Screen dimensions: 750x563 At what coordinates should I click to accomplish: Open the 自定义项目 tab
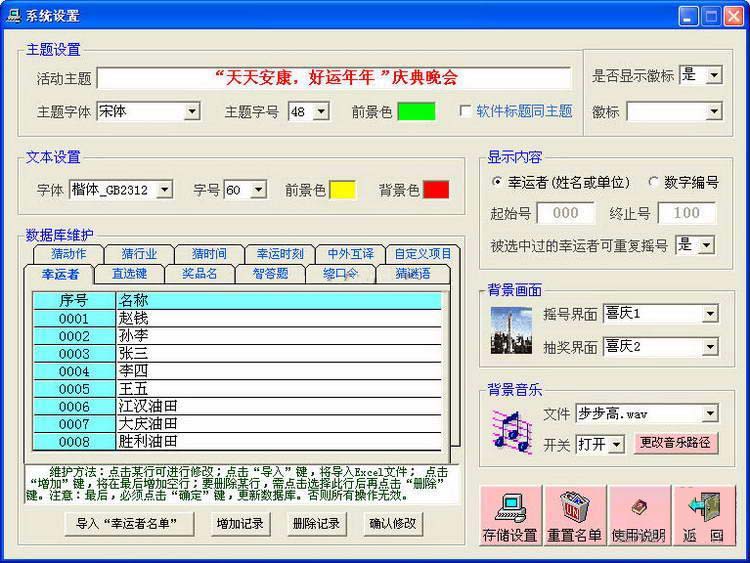tap(423, 254)
